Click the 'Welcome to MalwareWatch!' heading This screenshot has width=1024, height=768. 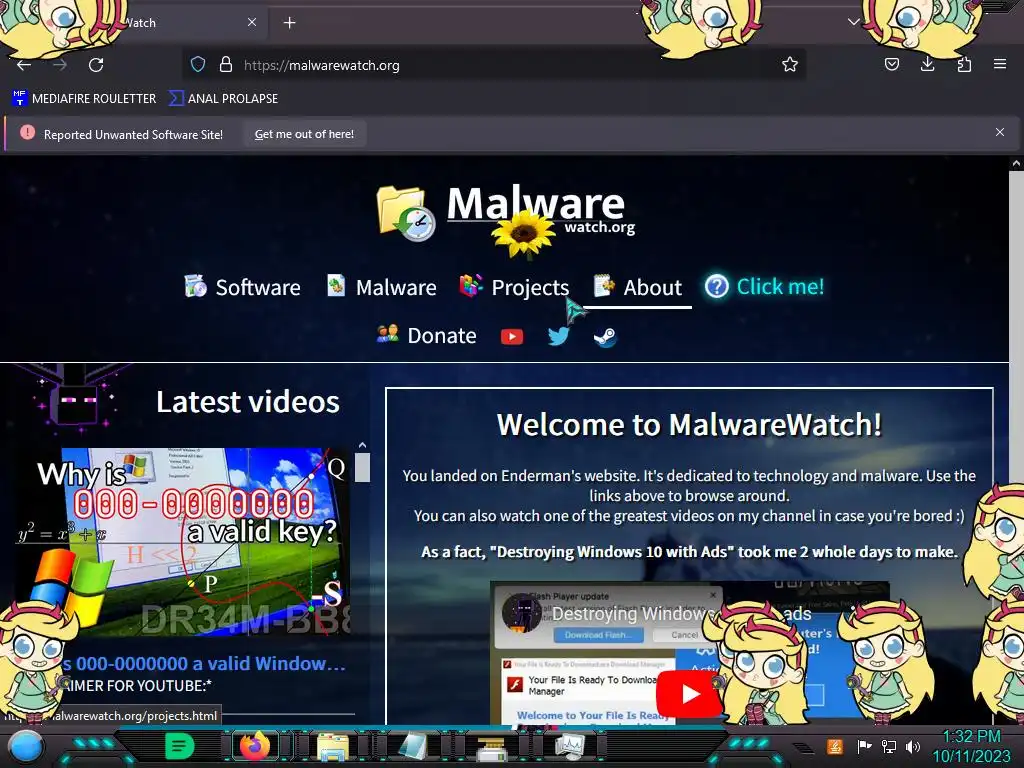click(x=689, y=424)
